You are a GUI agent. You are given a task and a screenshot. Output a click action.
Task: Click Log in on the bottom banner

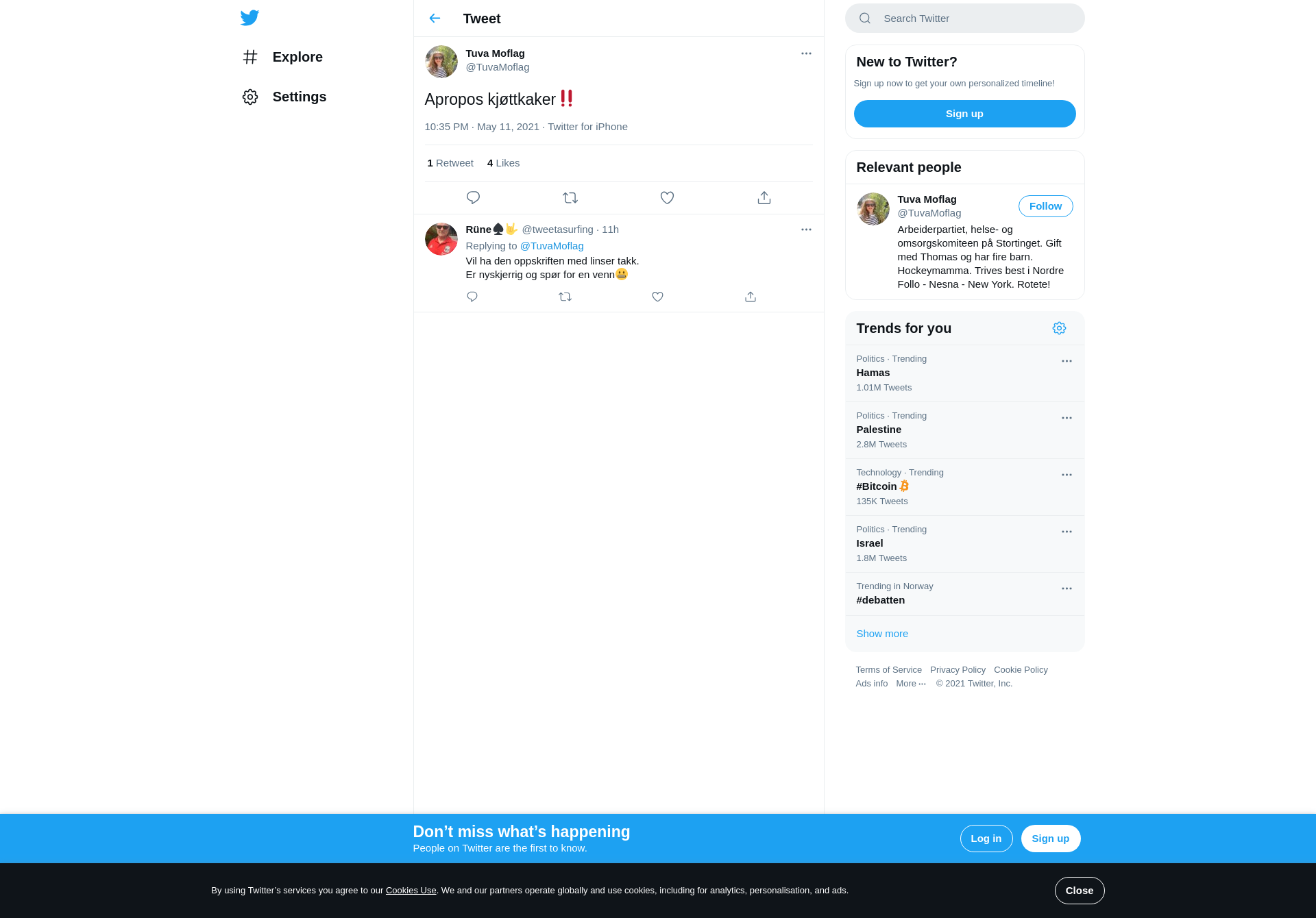[986, 839]
